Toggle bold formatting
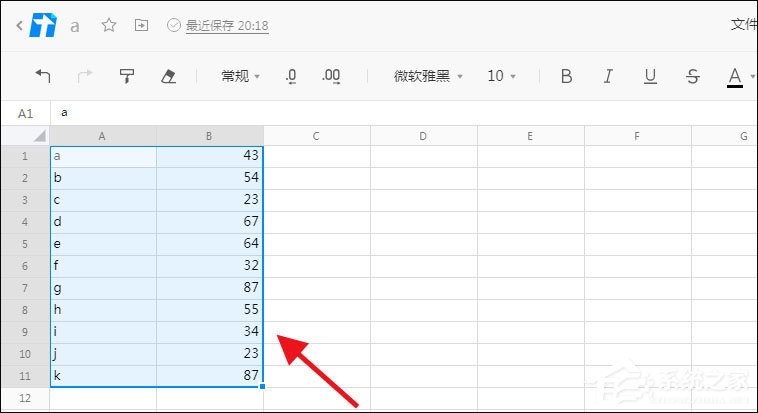Screen dimensions: 758x413 point(566,76)
